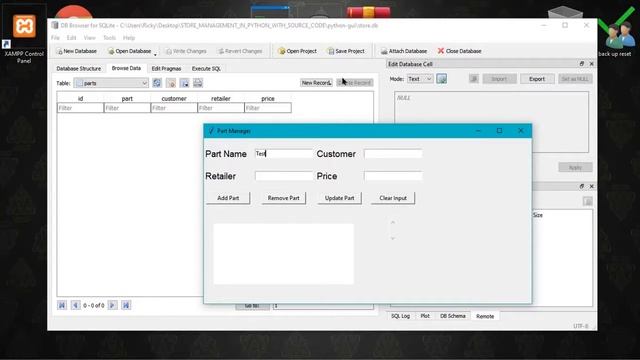Click the retailer column header
Screen dimensions: 640x360
221,98
